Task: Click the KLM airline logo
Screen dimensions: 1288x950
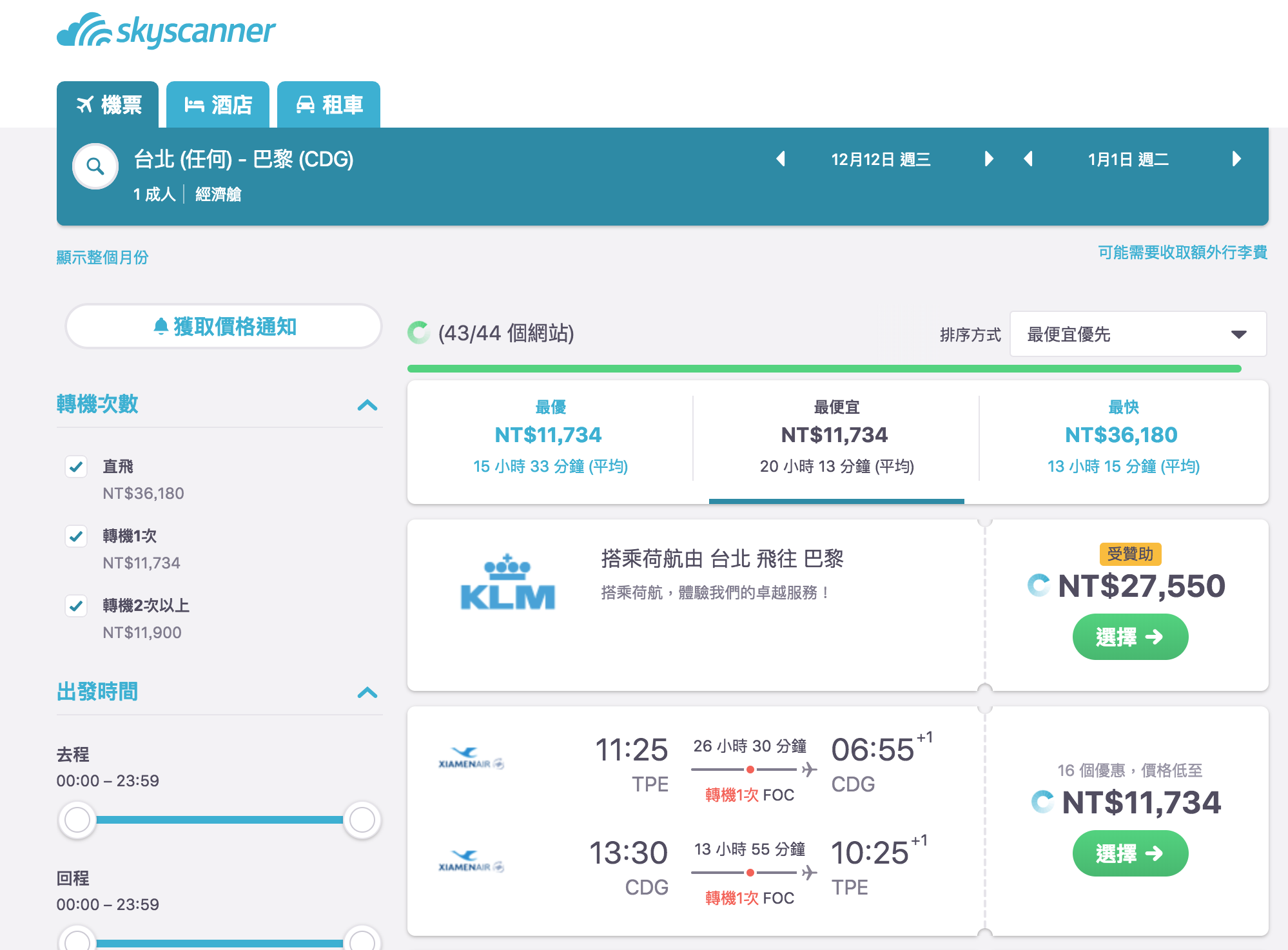Action: click(x=507, y=582)
